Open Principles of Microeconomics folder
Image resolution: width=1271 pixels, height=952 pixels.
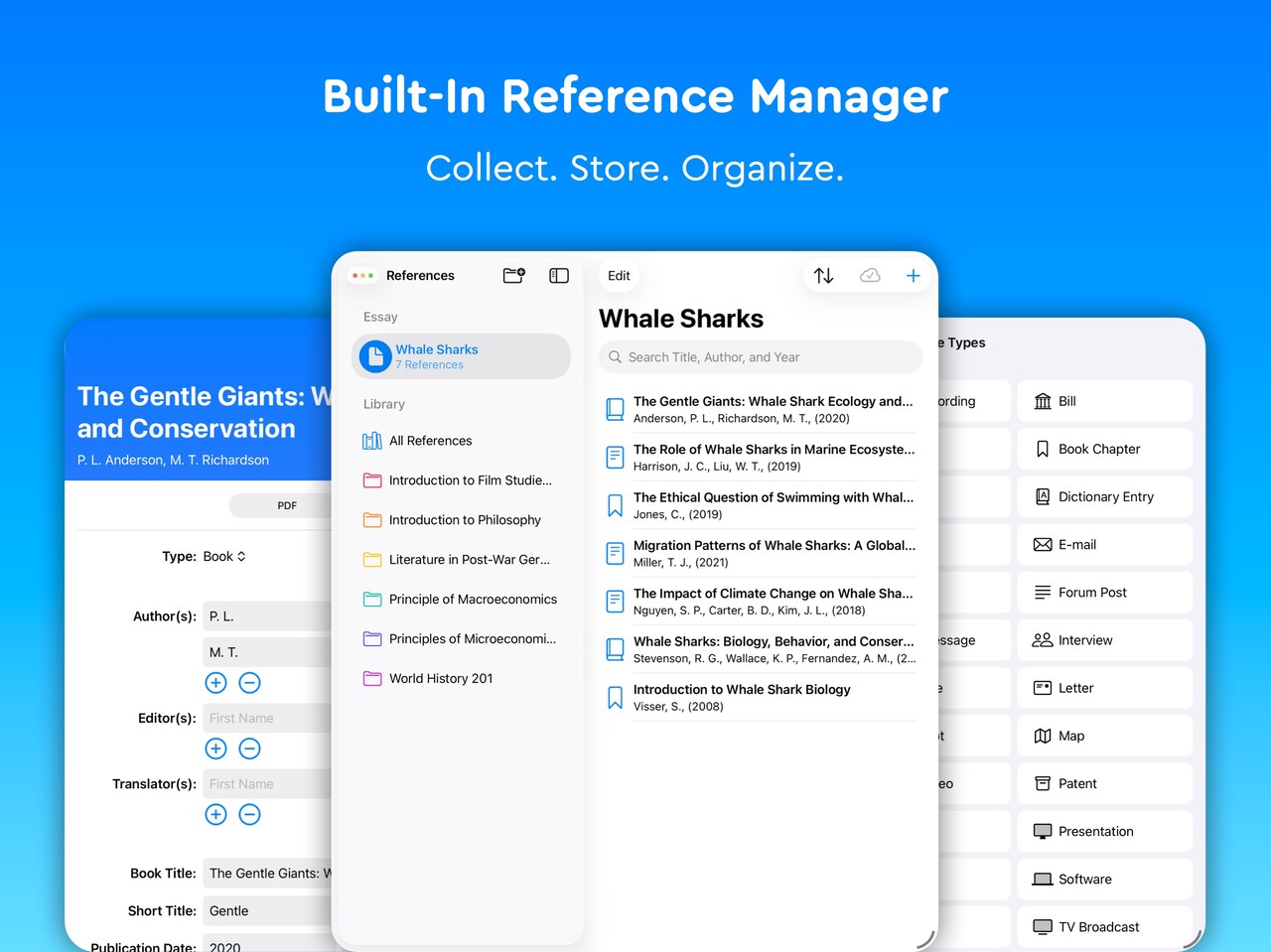pyautogui.click(x=461, y=639)
